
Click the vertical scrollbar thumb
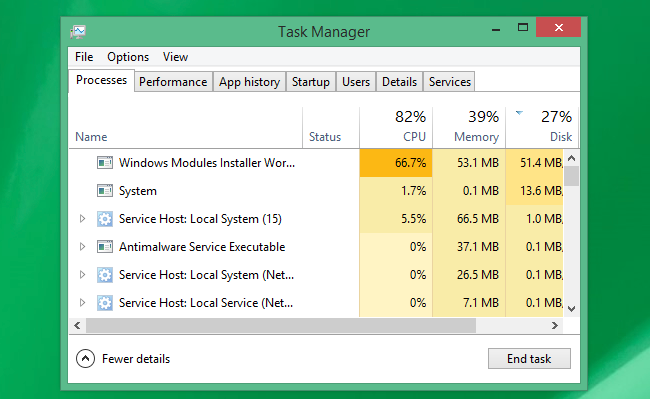coord(572,177)
